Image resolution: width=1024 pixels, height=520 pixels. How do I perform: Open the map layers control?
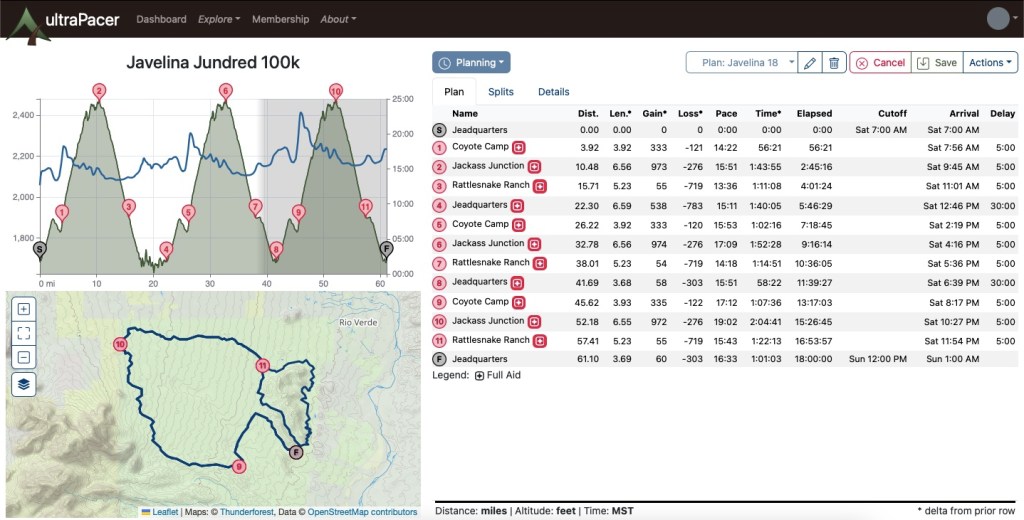24,383
